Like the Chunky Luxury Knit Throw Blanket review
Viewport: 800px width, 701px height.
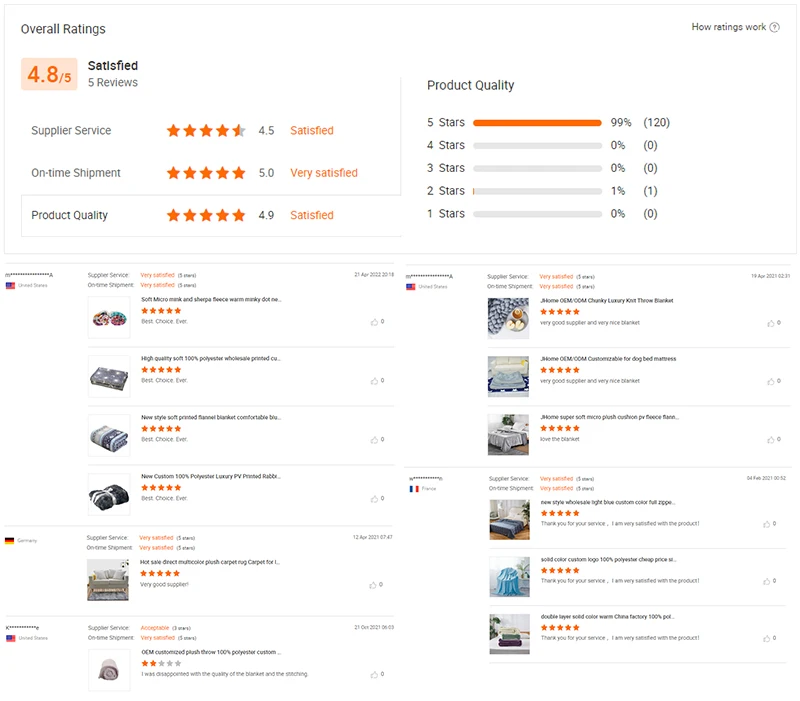click(x=770, y=323)
